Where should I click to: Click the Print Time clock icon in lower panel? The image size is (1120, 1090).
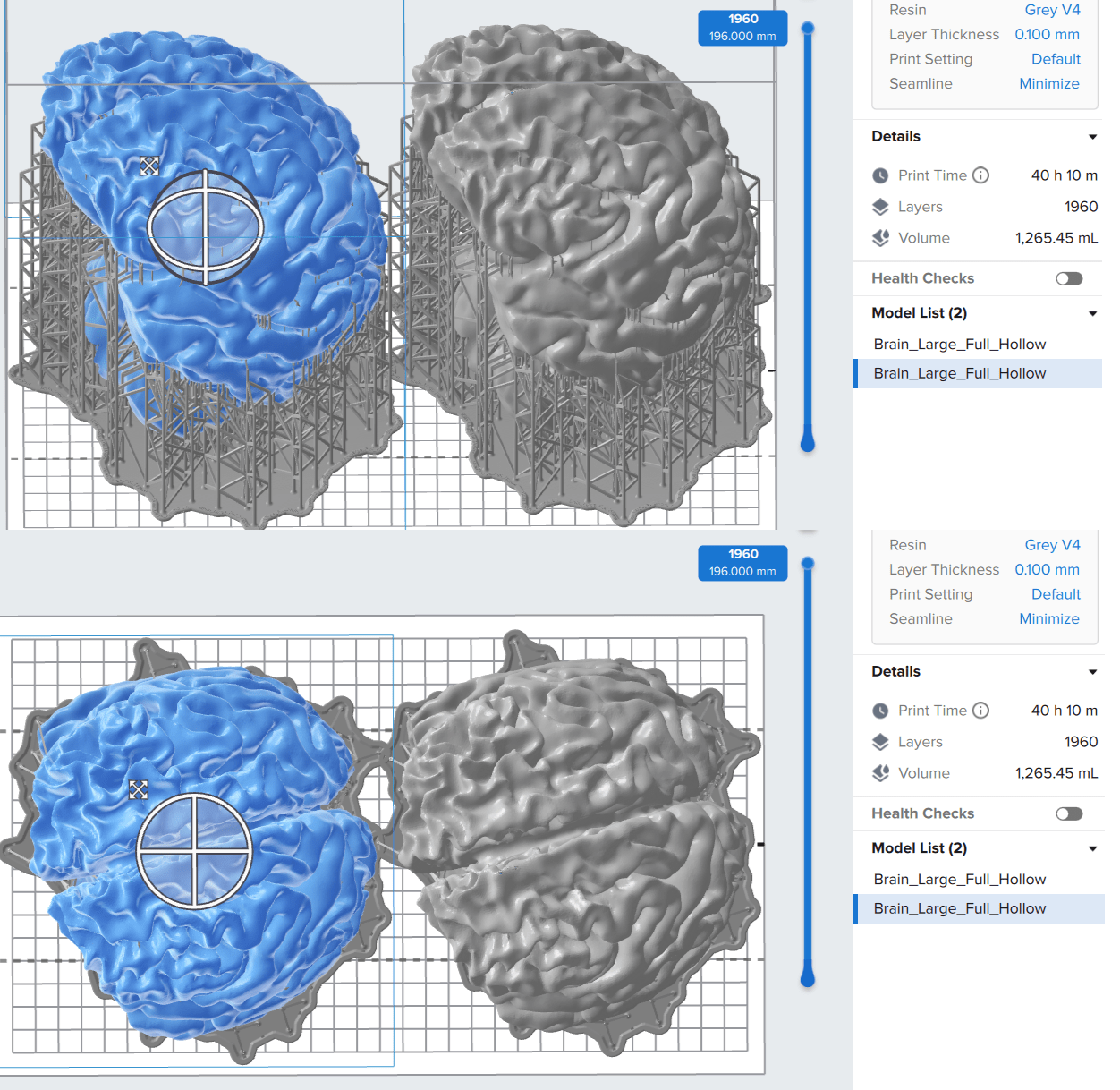coord(880,711)
